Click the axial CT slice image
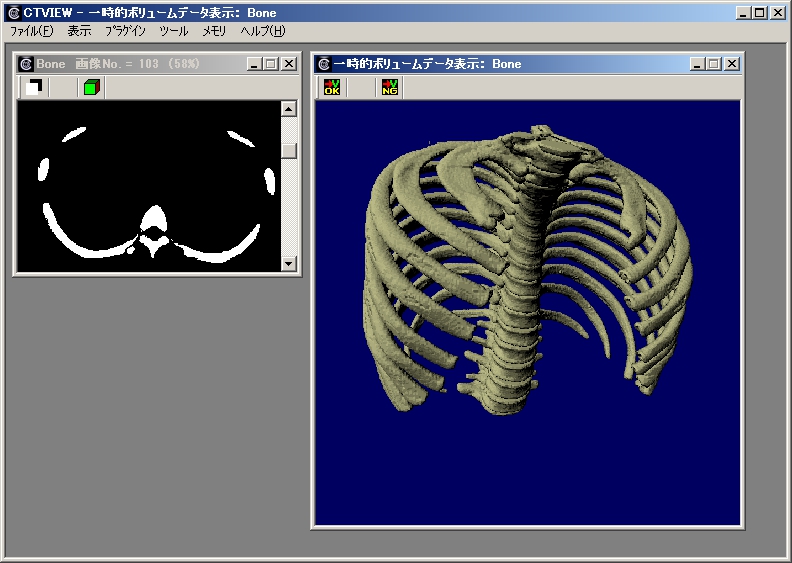792x563 pixels. click(148, 185)
